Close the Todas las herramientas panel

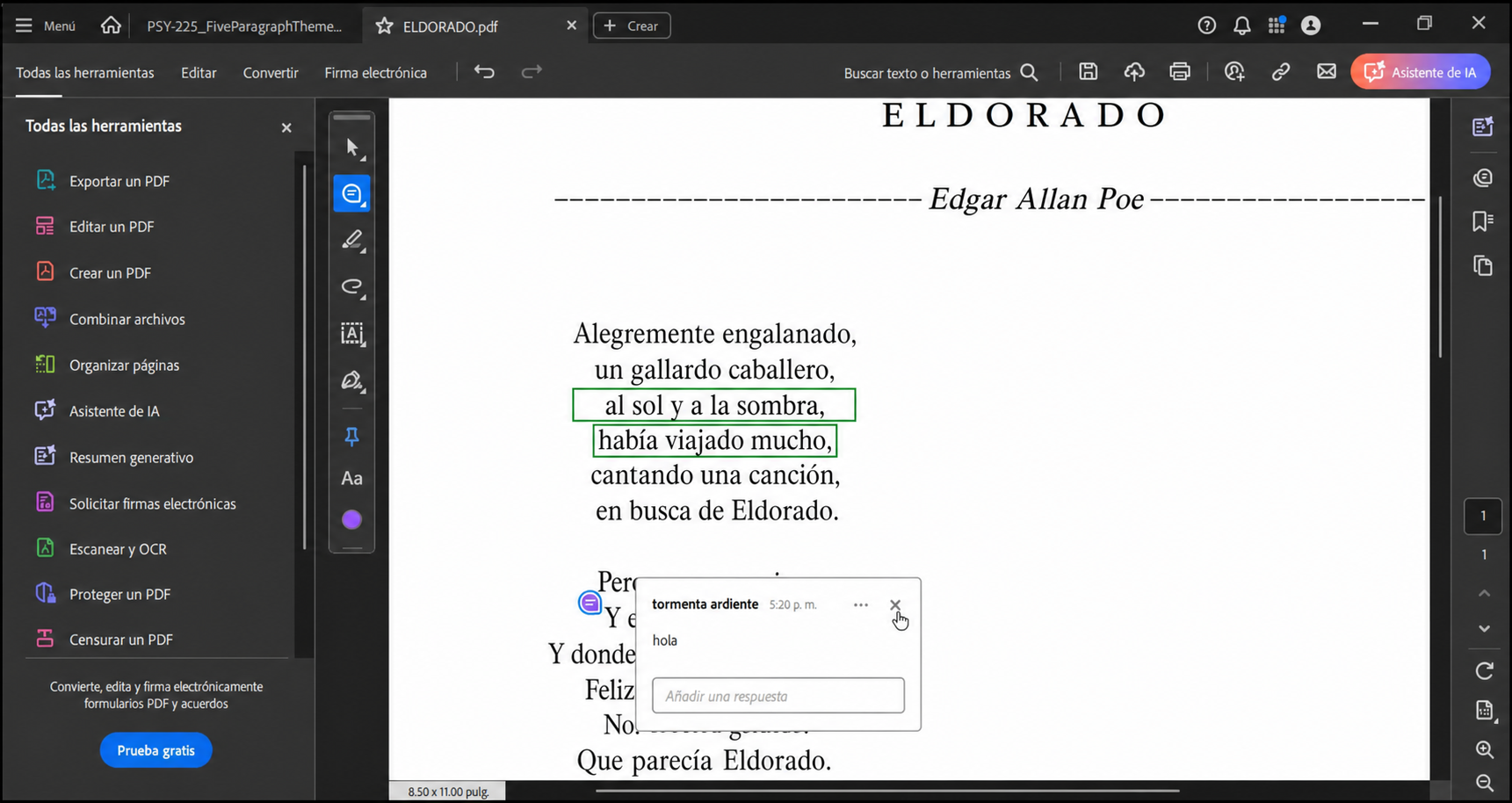click(x=286, y=127)
